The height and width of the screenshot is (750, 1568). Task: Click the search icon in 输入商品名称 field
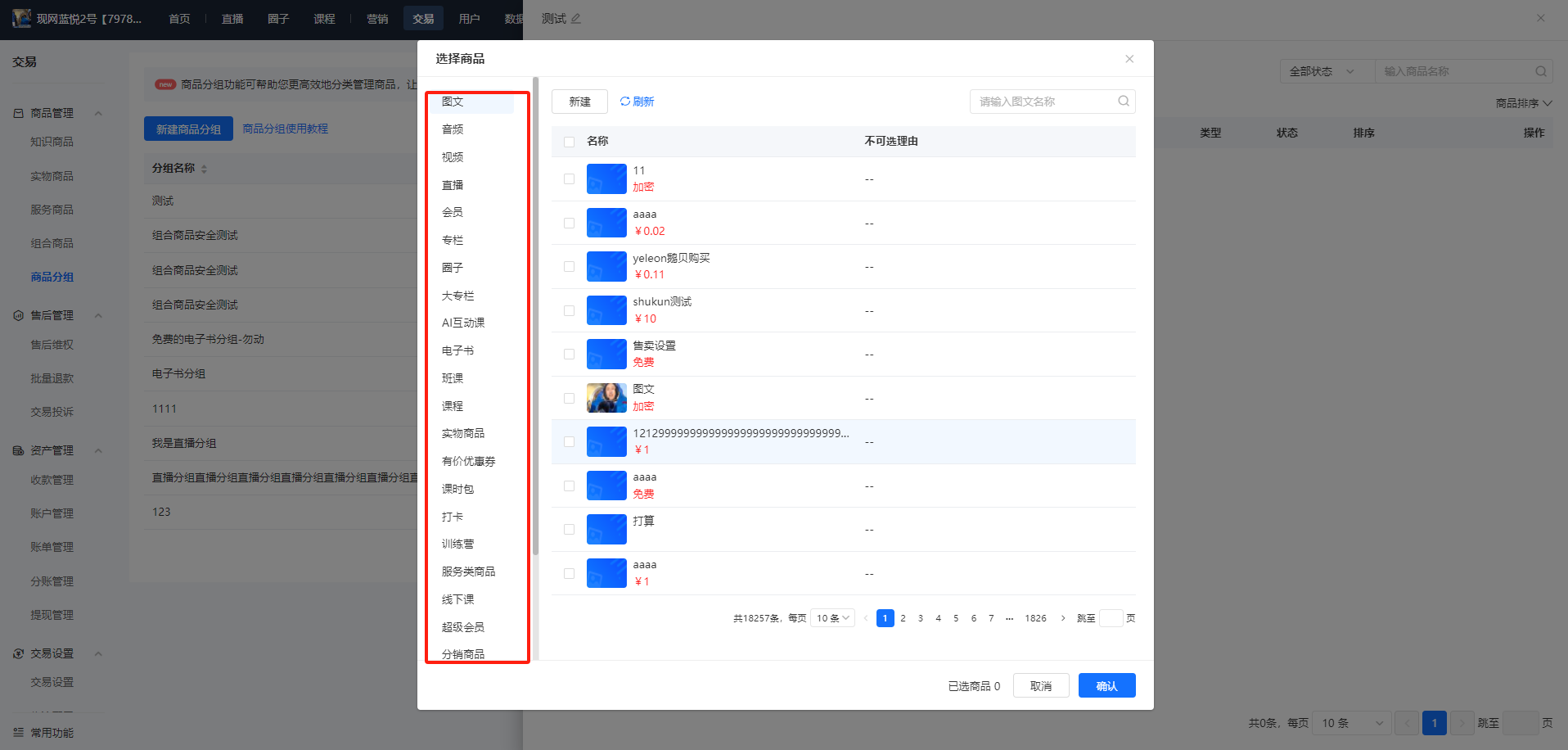1540,71
